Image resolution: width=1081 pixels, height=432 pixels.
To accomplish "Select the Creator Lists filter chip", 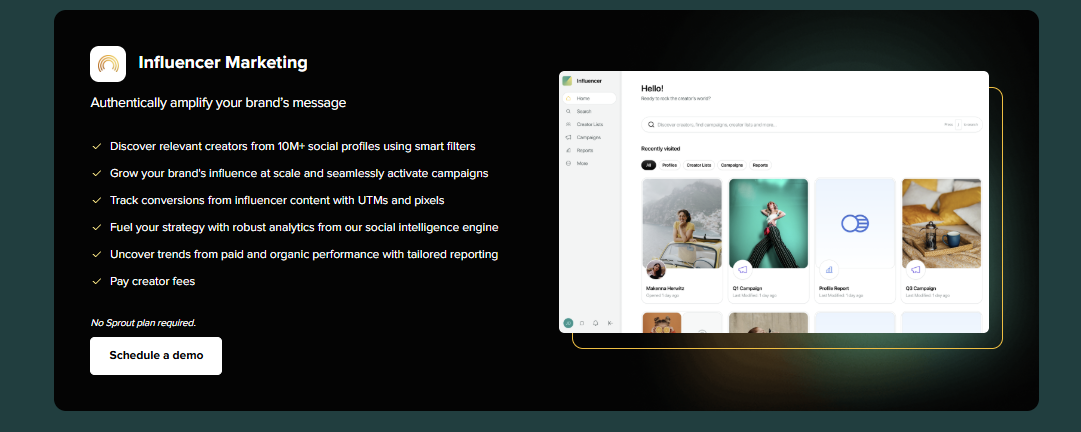I will 698,165.
